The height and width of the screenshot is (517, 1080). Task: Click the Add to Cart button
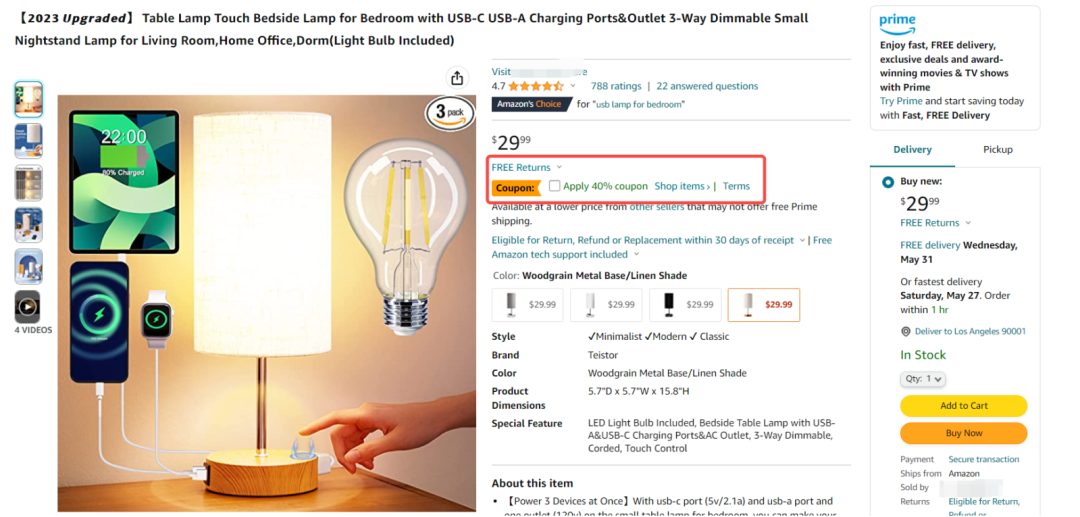(x=963, y=405)
